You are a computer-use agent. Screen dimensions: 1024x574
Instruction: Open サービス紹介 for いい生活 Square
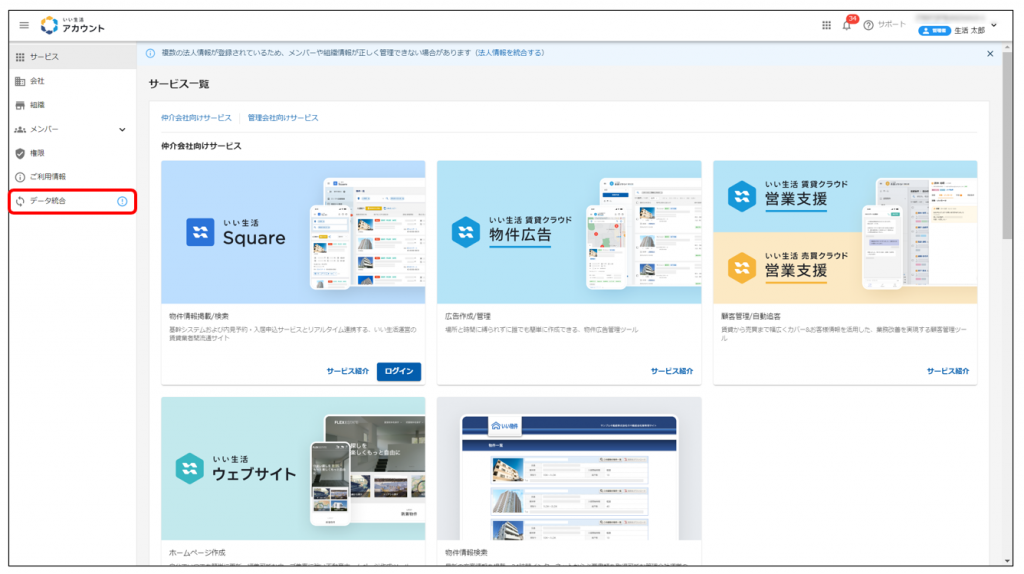point(347,371)
